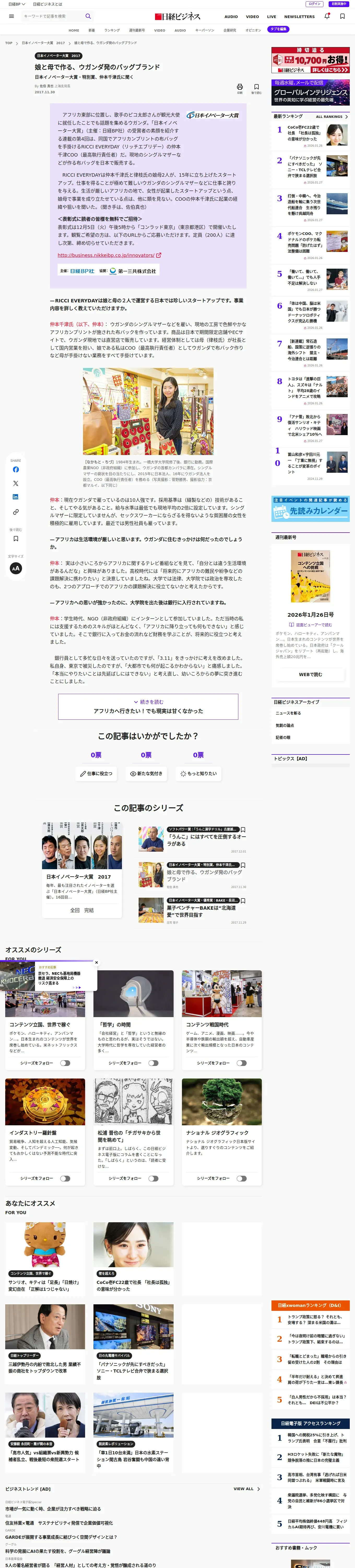This screenshot has width=355, height=1568.
Task: Toggle follow for インダストリー羅針盤 series
Action: pos(65,1178)
